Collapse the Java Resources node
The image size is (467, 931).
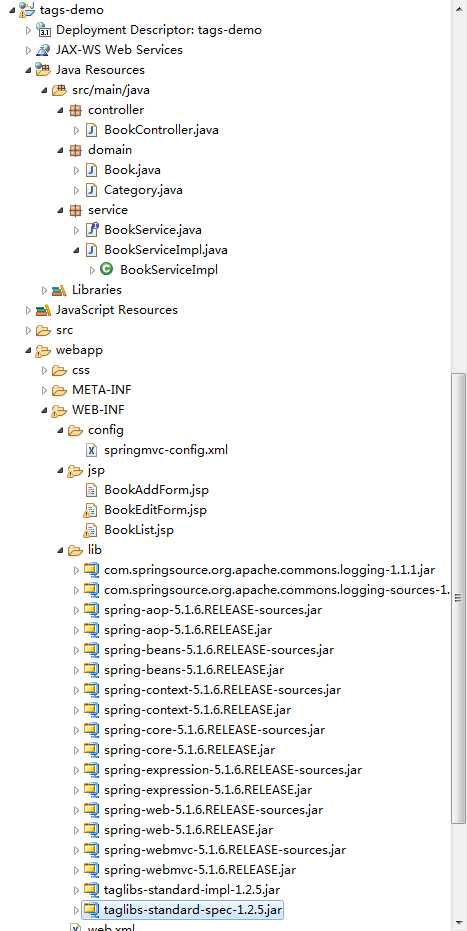(28, 70)
